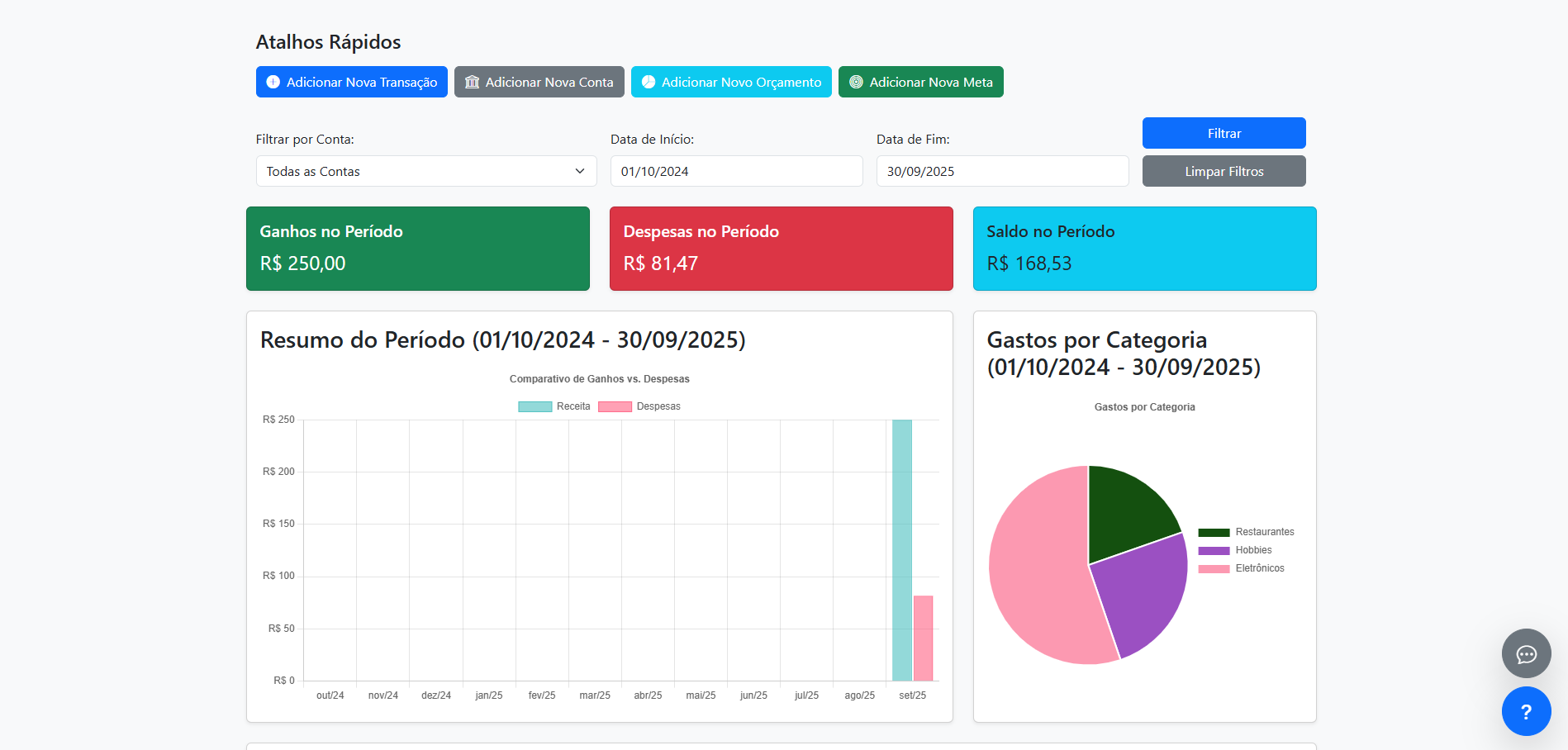Click the Data de Fim date field
The width and height of the screenshot is (1568, 750).
[x=1002, y=171]
